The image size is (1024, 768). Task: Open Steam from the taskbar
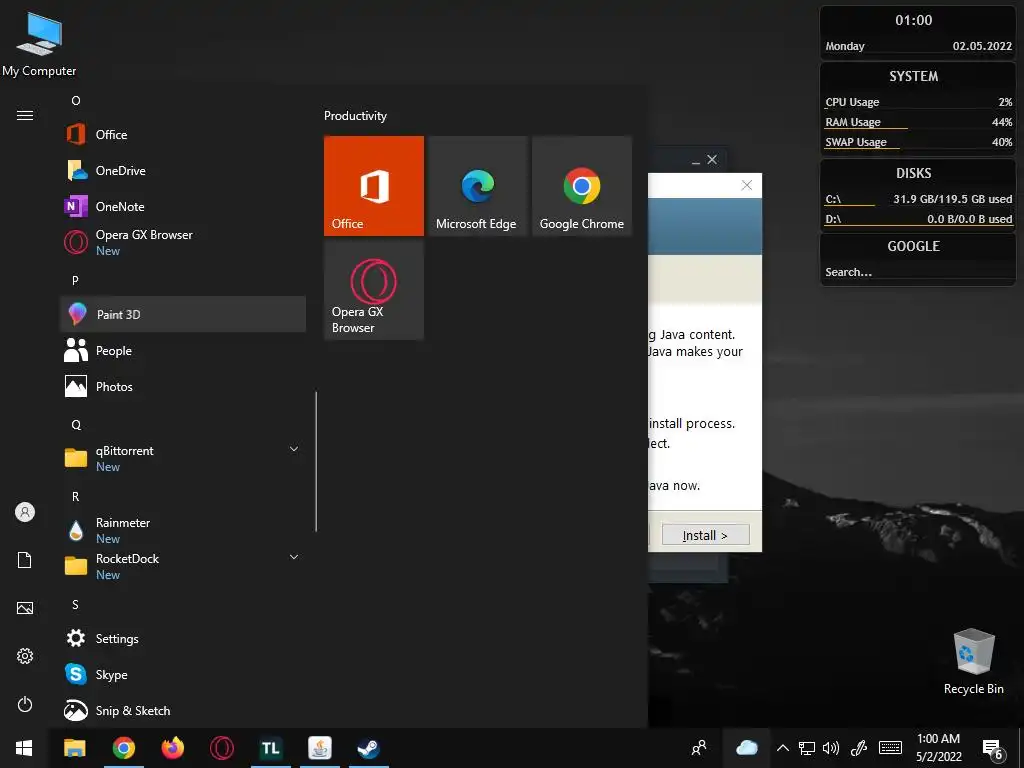click(368, 748)
